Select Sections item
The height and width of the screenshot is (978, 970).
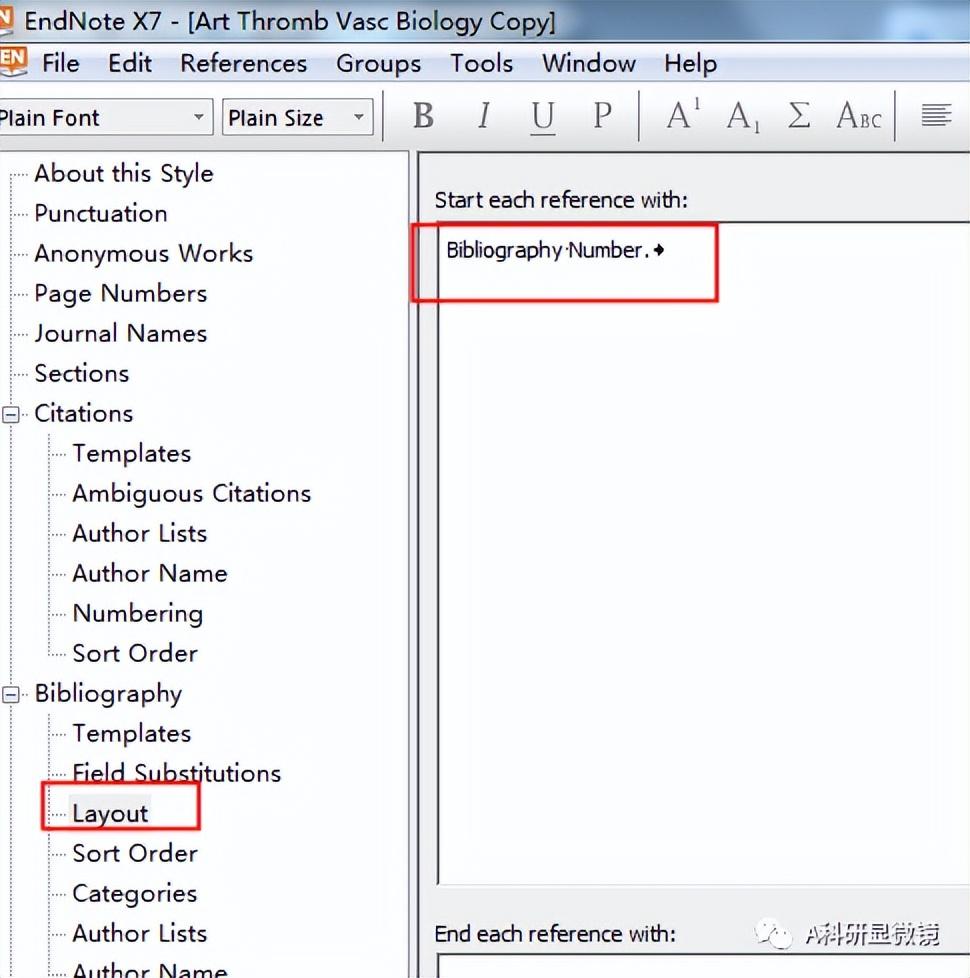[82, 373]
